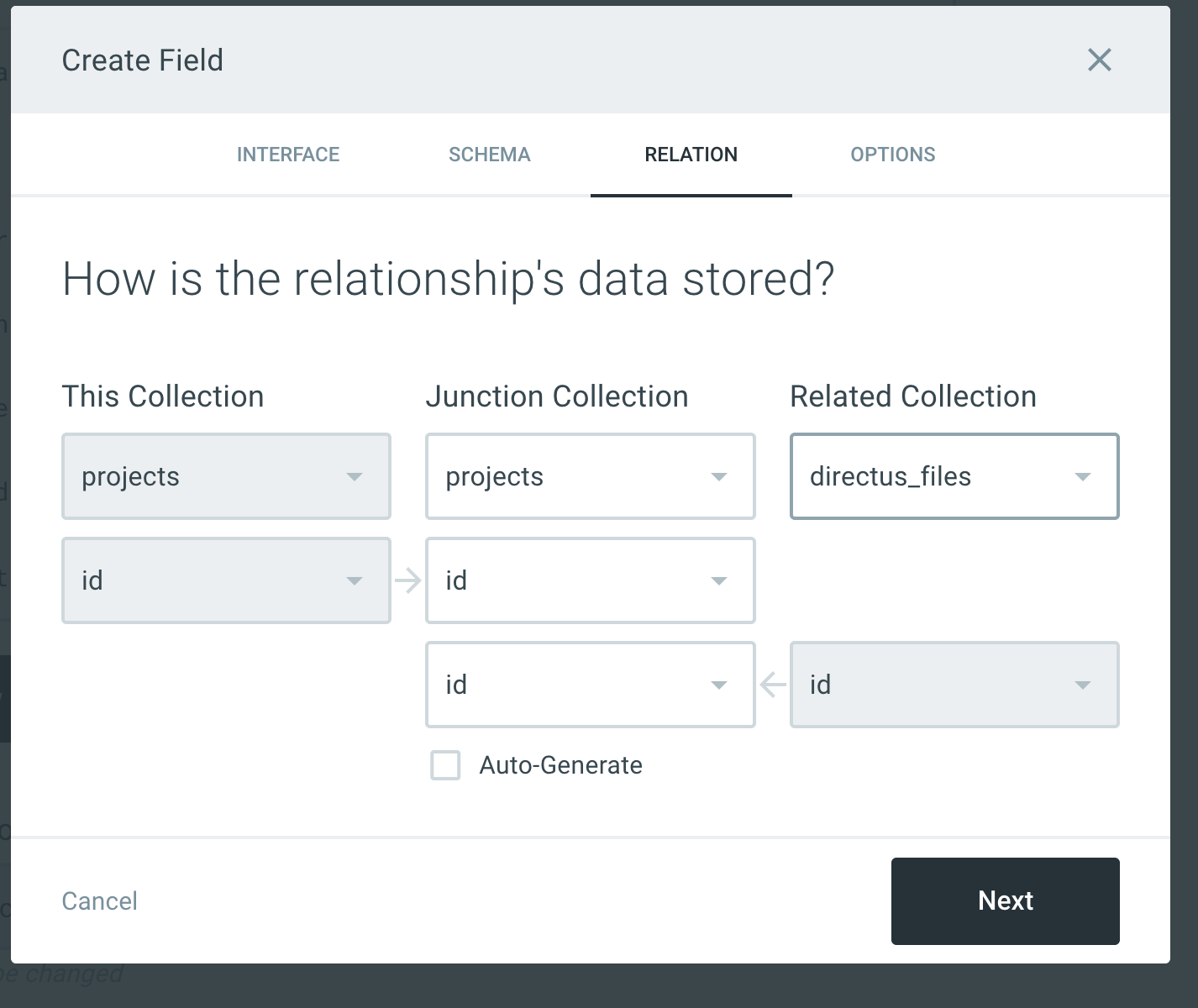Close the Create Field dialog
This screenshot has width=1198, height=1008.
(x=1099, y=60)
